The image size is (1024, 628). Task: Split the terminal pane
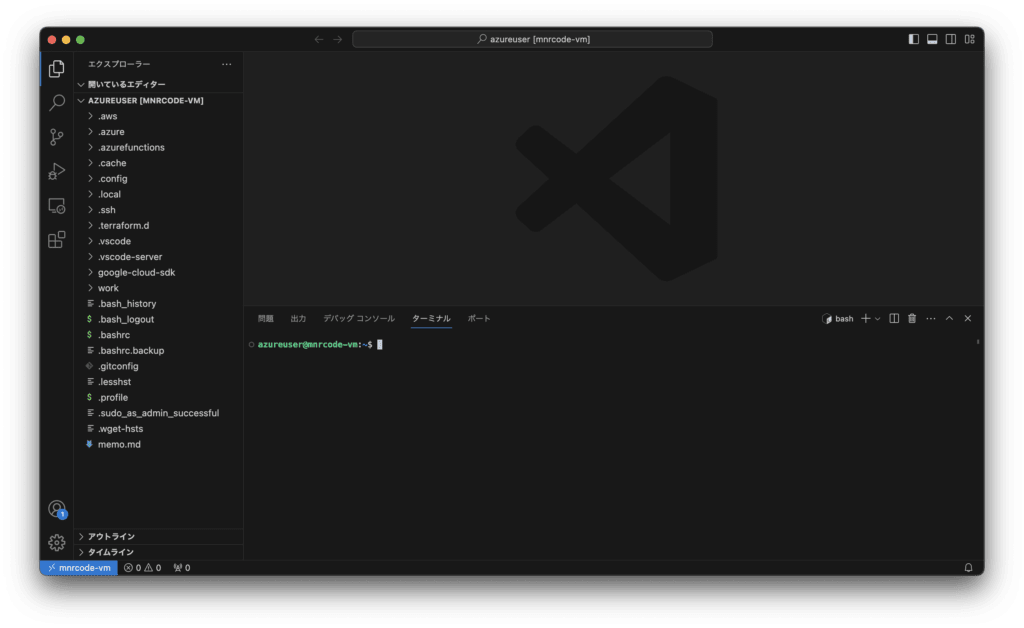click(x=894, y=319)
